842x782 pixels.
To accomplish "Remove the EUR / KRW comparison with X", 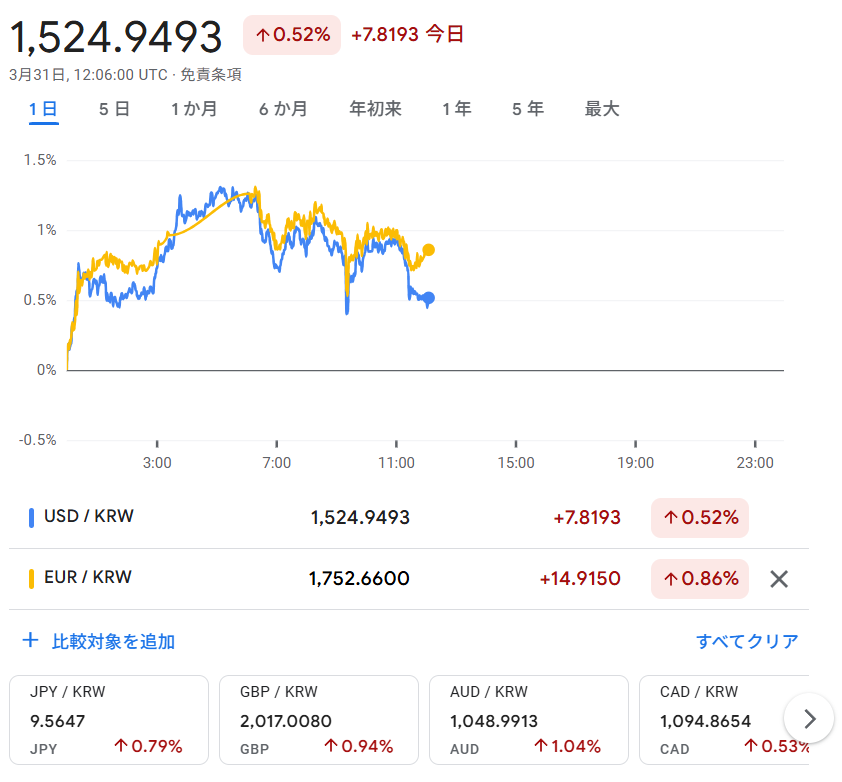I will 779,579.
